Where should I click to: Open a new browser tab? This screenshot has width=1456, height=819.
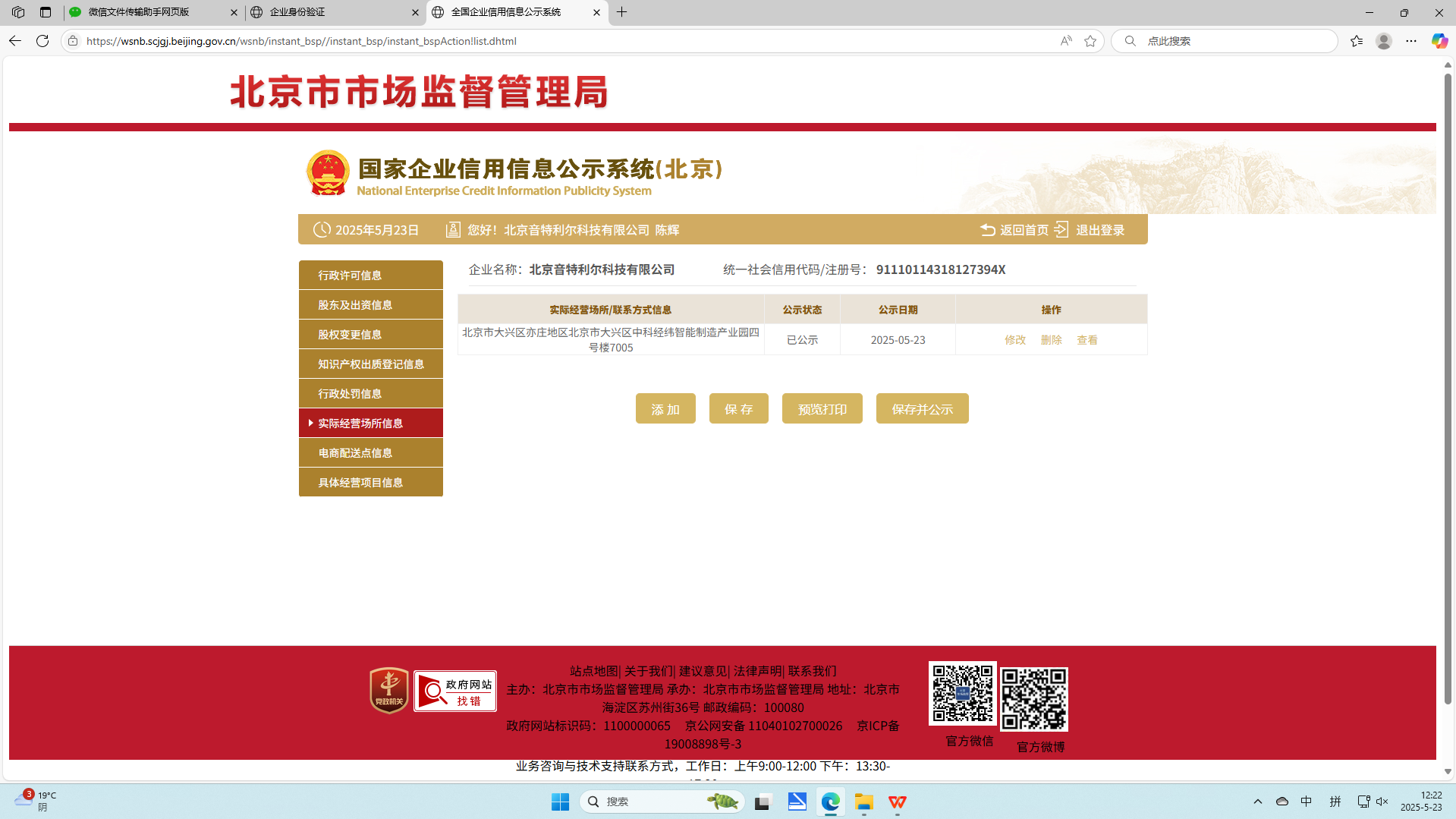click(622, 12)
